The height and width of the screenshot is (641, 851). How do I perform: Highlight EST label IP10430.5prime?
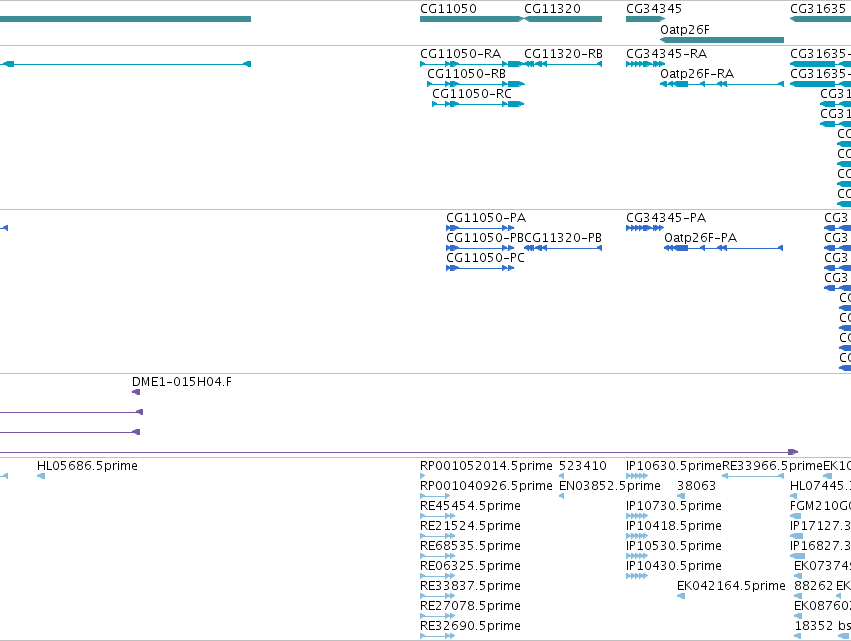(x=674, y=566)
